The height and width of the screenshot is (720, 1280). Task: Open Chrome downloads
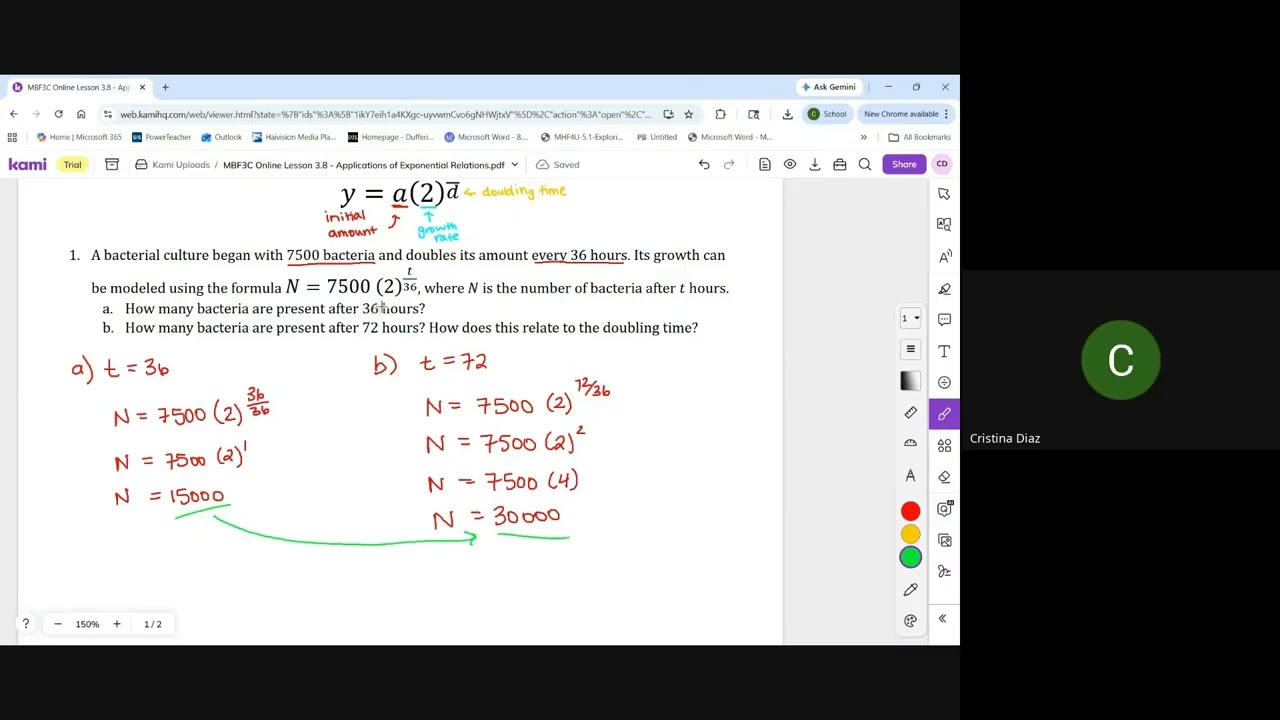tap(787, 114)
